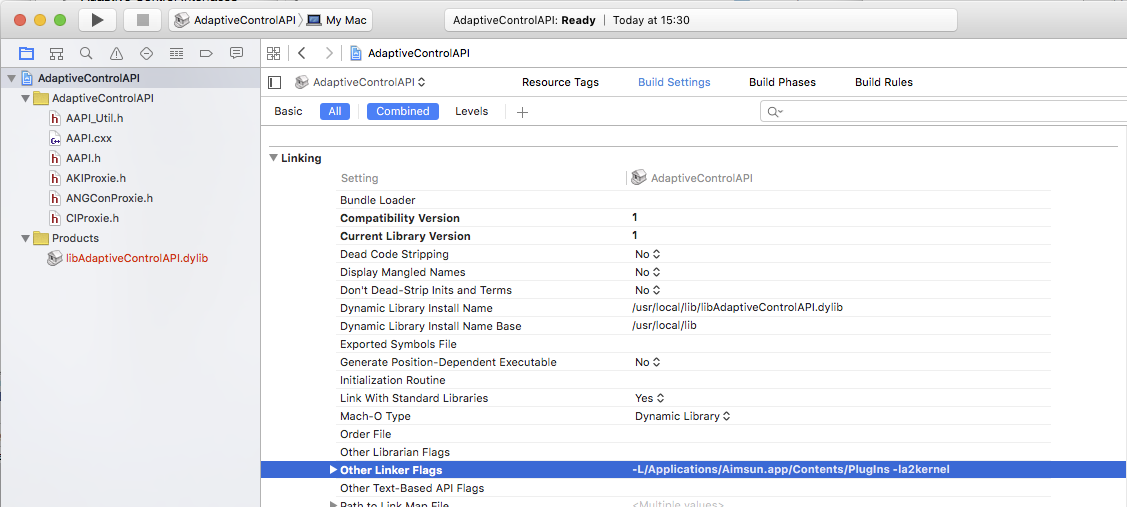
Task: Click the Stop button in toolbar
Action: click(x=142, y=20)
